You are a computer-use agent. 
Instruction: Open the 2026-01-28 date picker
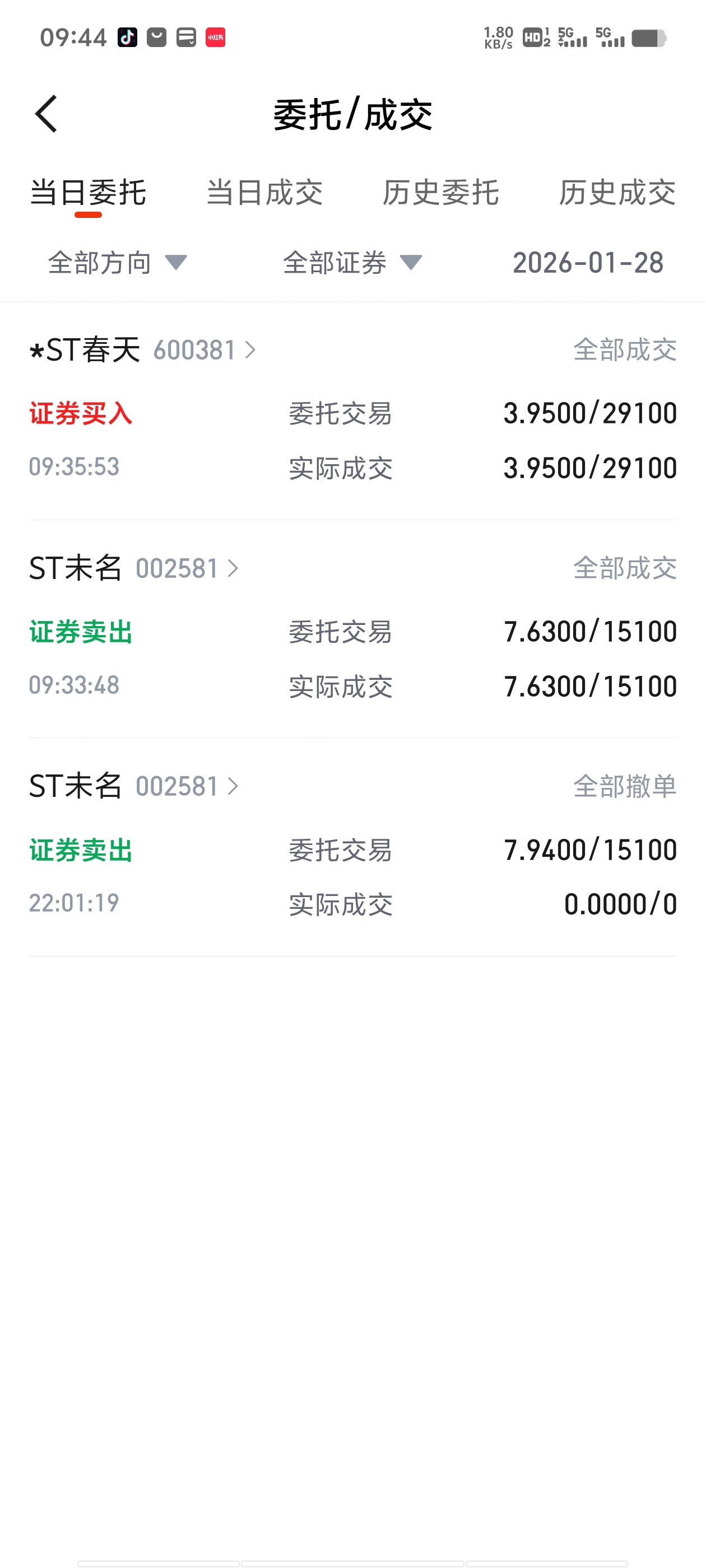click(588, 263)
